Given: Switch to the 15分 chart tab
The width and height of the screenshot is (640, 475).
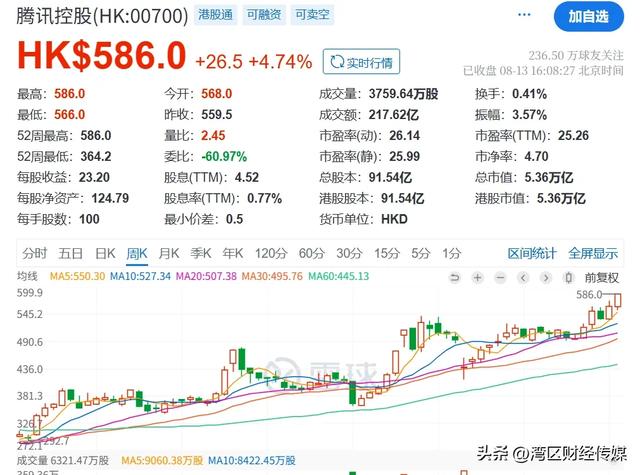Looking at the screenshot, I should [x=387, y=253].
